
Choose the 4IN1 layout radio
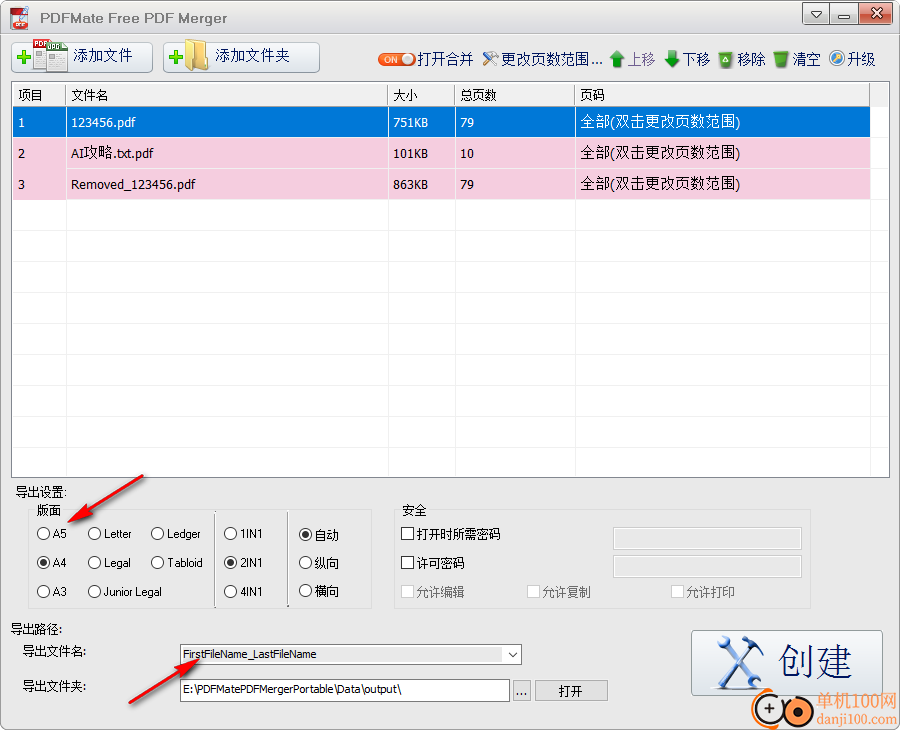point(230,591)
